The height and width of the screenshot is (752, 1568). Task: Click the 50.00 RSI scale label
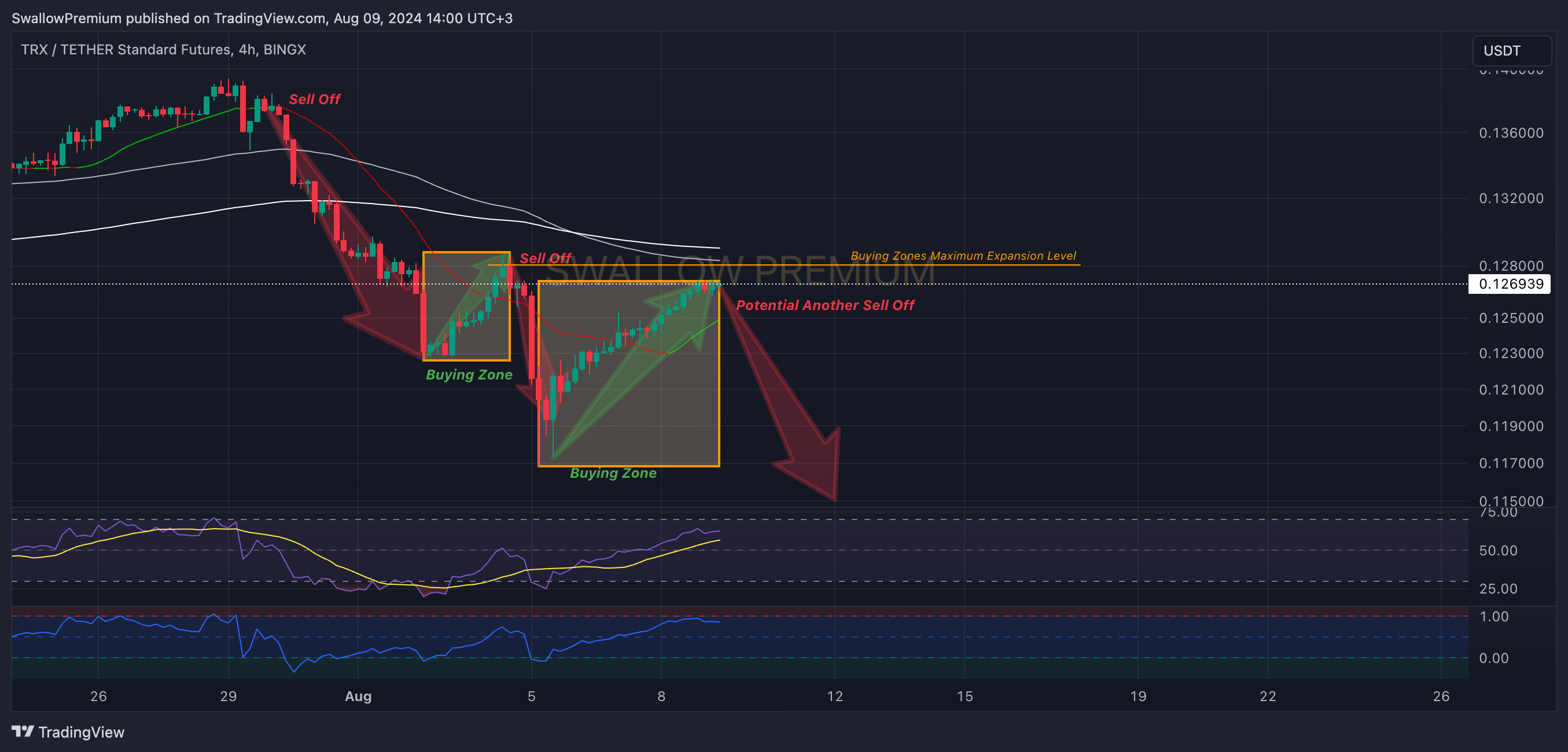pos(1498,551)
